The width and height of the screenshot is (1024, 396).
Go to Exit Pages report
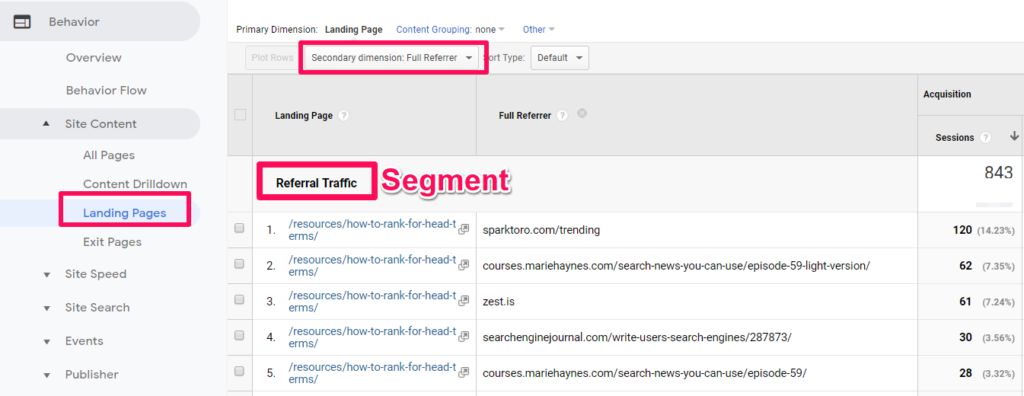pyautogui.click(x=112, y=242)
